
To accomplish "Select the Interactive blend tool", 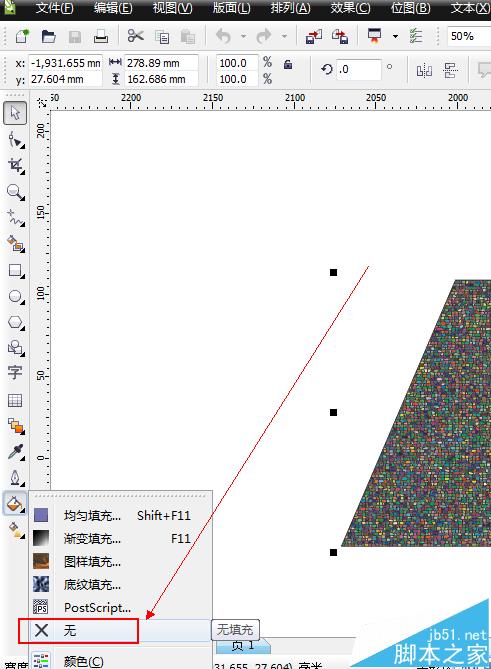I will [x=16, y=426].
